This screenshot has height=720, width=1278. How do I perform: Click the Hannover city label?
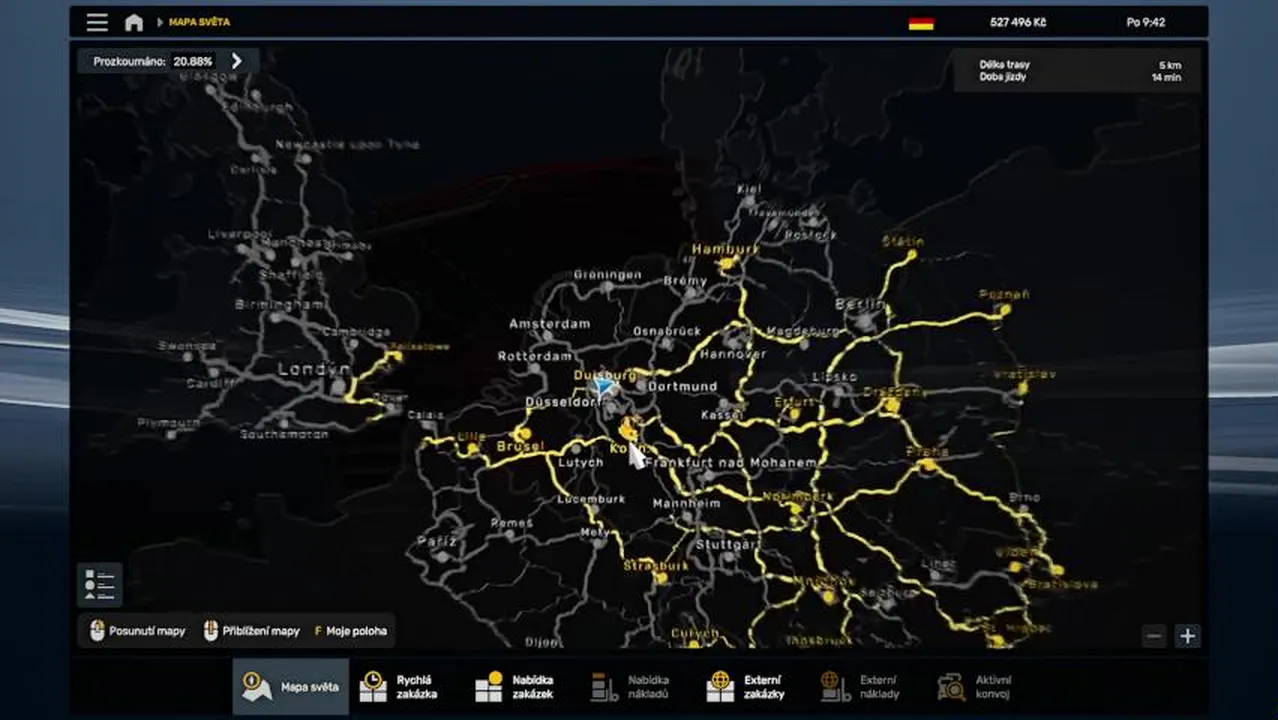(x=733, y=354)
